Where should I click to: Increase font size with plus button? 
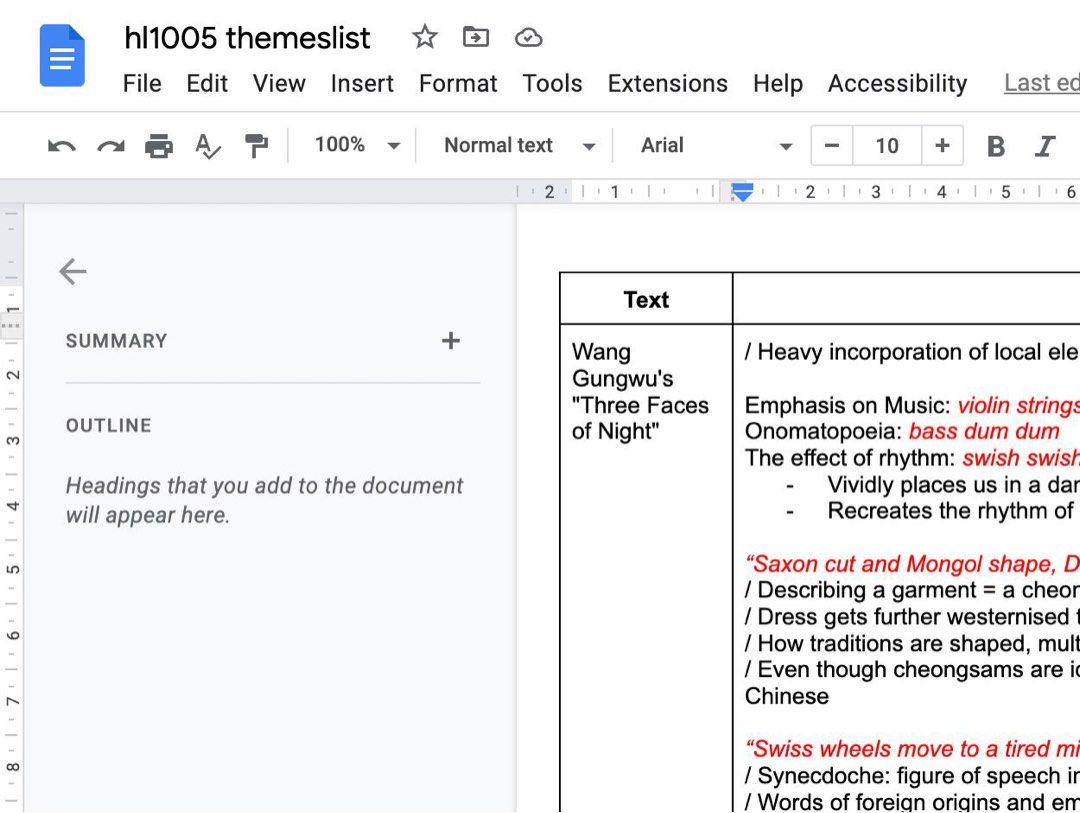(x=941, y=146)
